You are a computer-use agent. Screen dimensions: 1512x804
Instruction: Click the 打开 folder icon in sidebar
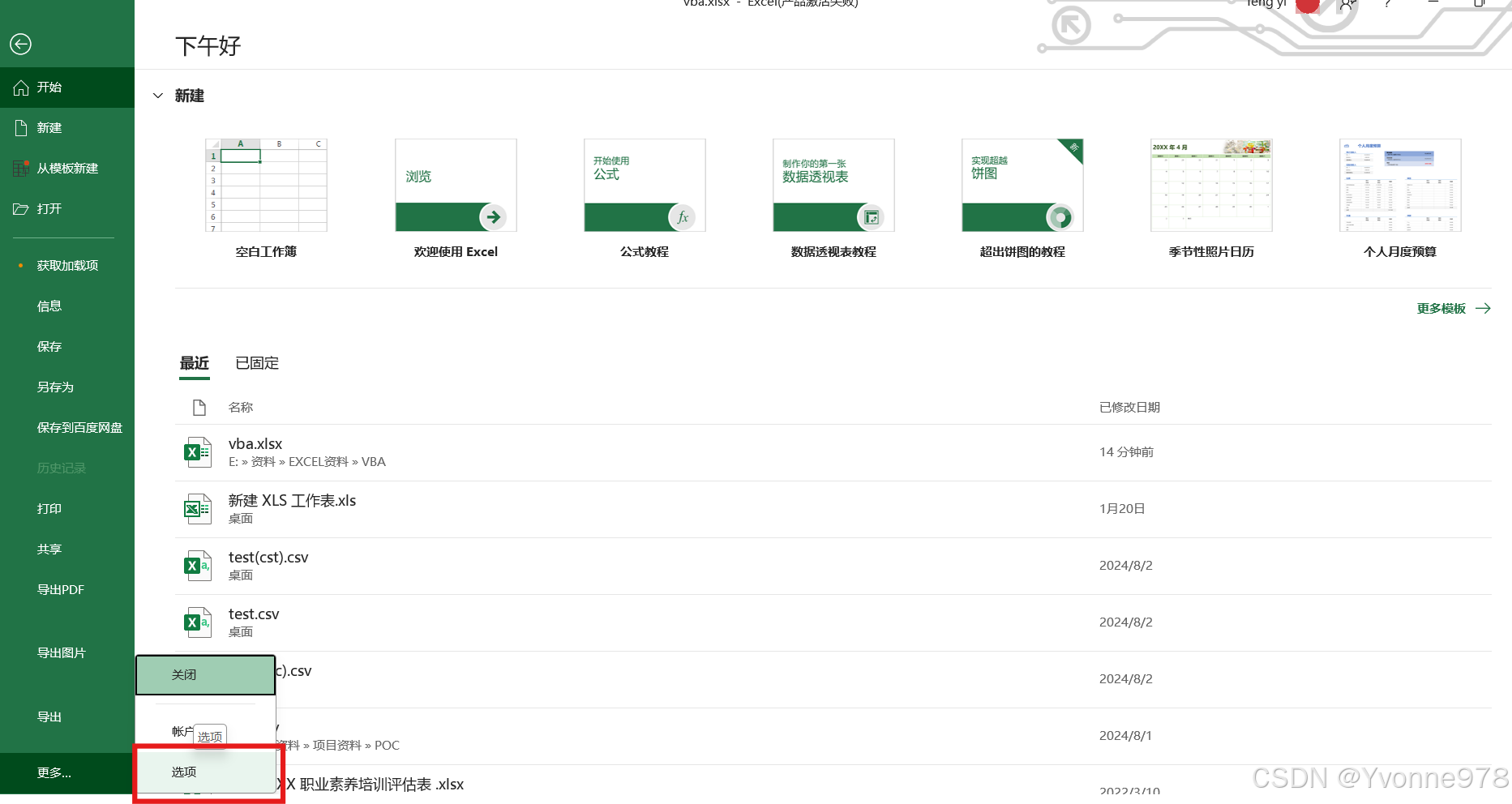[x=21, y=209]
